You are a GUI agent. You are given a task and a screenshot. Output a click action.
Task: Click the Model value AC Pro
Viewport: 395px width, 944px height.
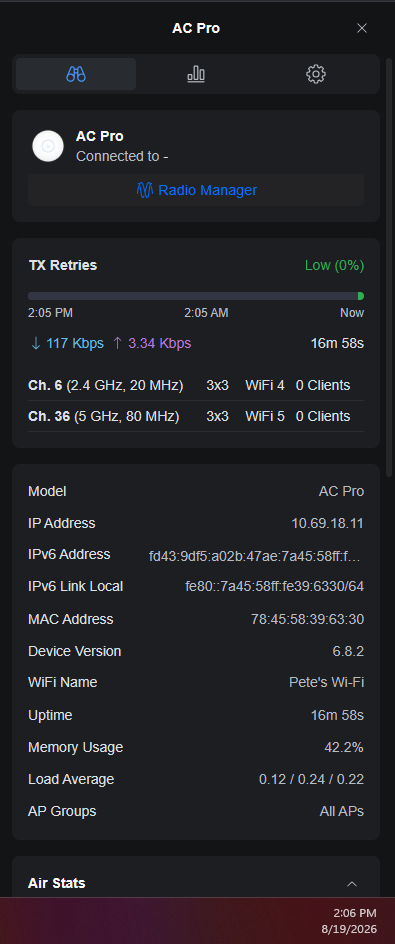341,491
